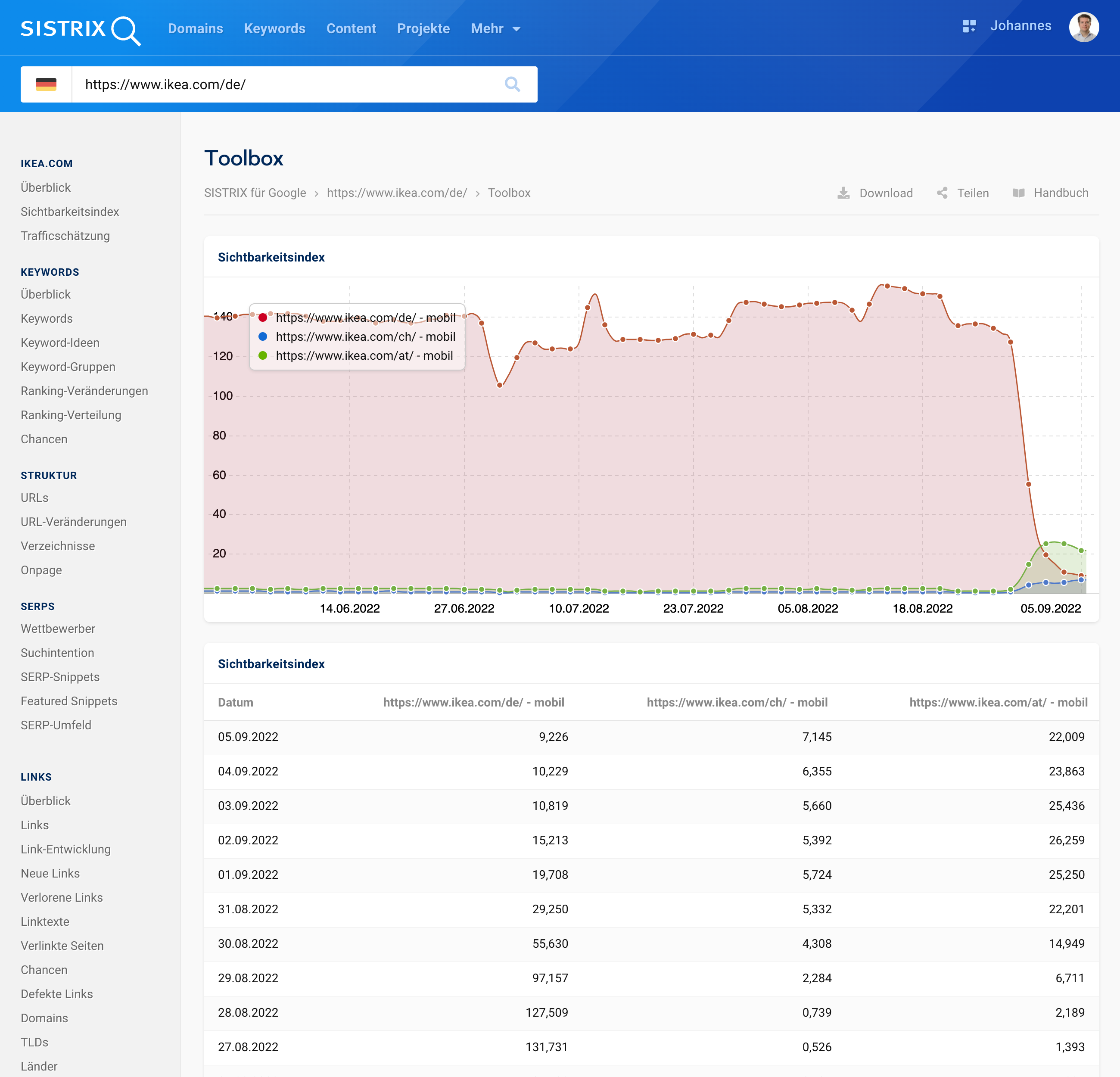Click the red legend color dot

[263, 317]
